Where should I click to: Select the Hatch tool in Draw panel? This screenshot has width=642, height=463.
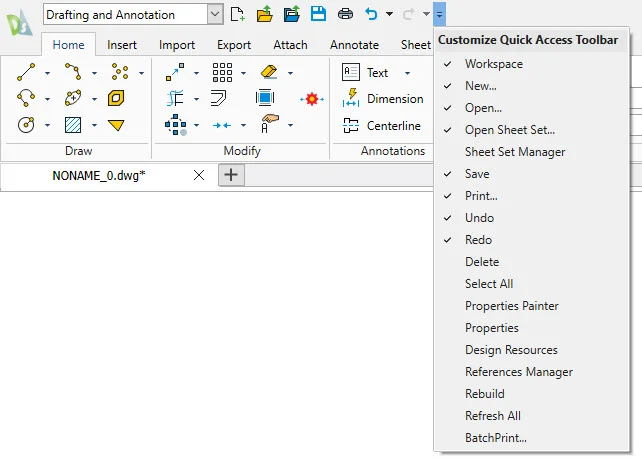tap(73, 125)
